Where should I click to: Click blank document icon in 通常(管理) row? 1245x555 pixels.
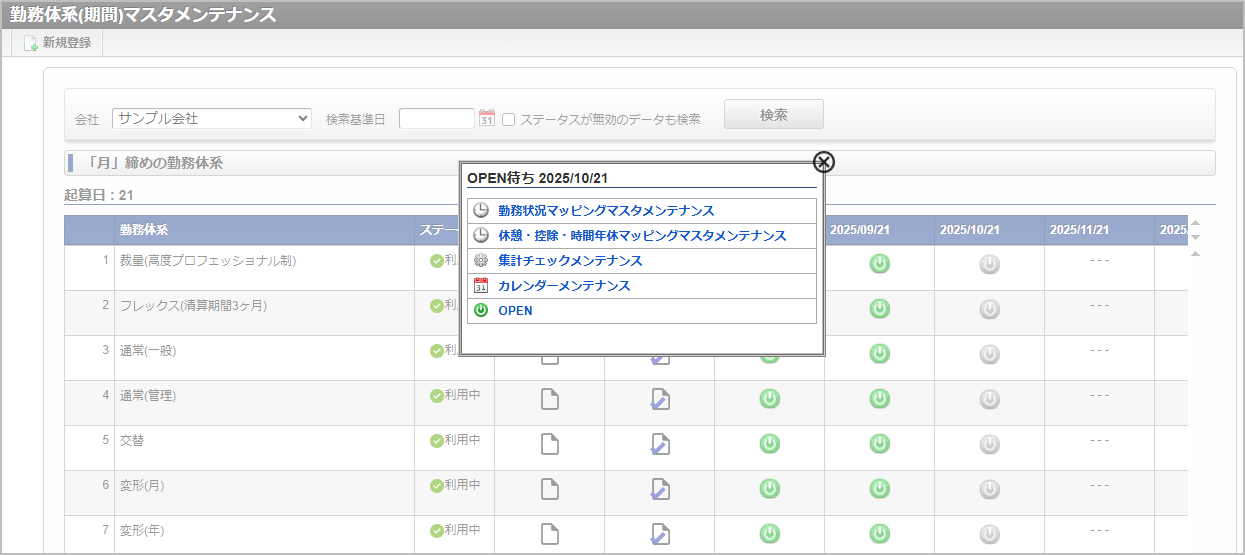[x=549, y=399]
